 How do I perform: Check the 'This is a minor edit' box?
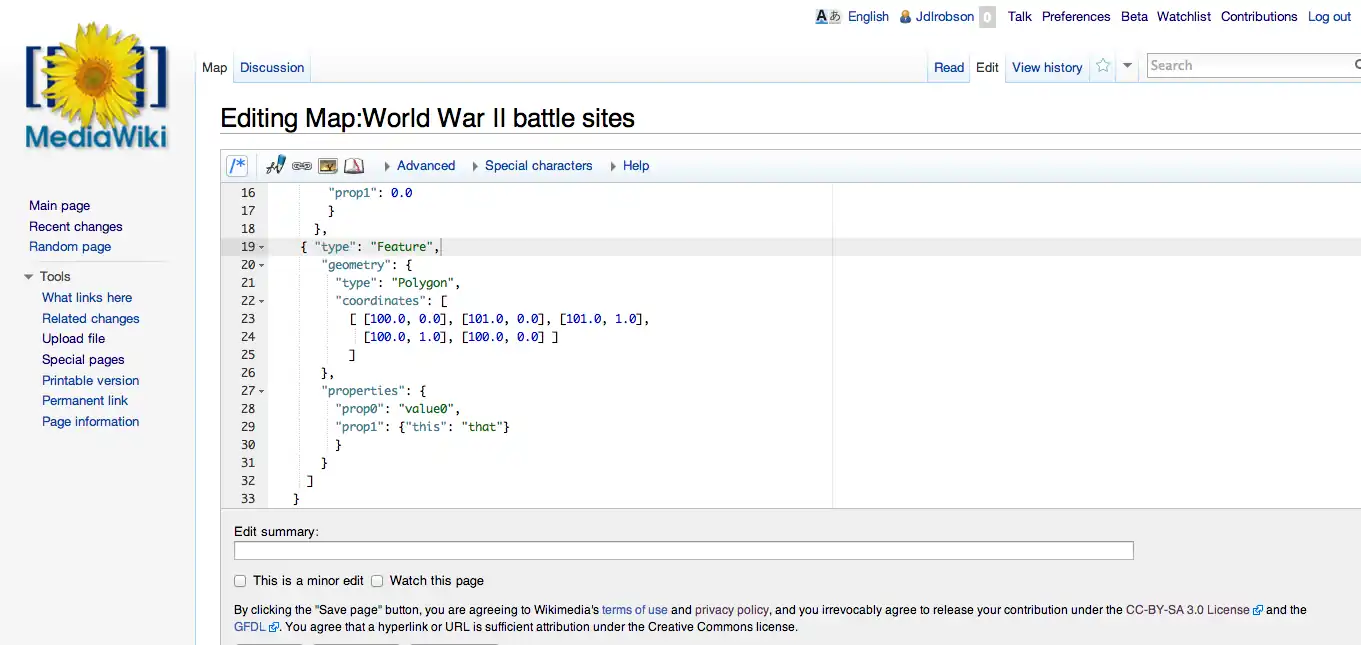240,581
